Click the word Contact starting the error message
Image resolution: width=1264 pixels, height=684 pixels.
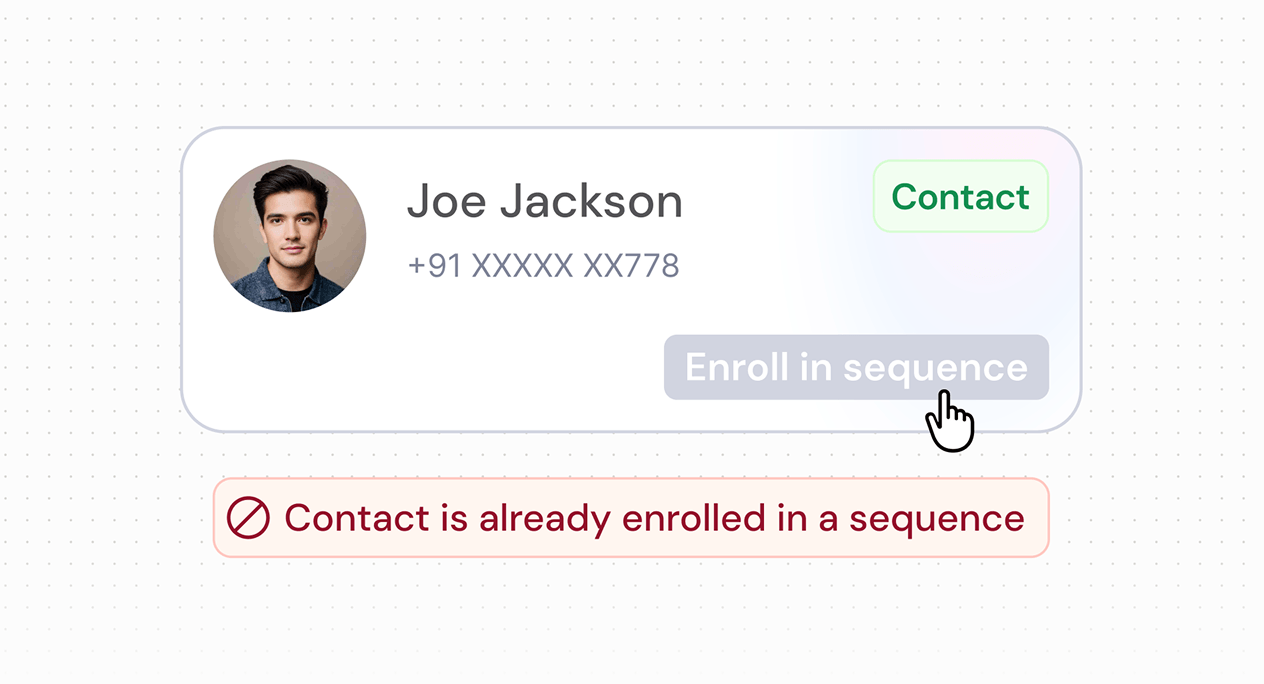[343, 518]
